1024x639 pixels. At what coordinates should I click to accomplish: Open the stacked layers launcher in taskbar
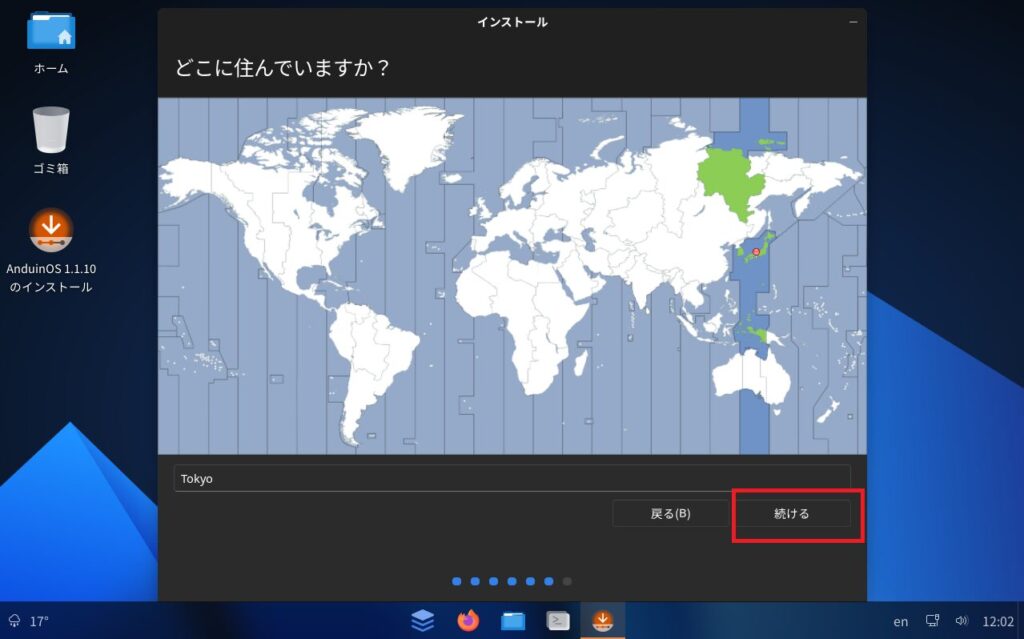tap(423, 621)
